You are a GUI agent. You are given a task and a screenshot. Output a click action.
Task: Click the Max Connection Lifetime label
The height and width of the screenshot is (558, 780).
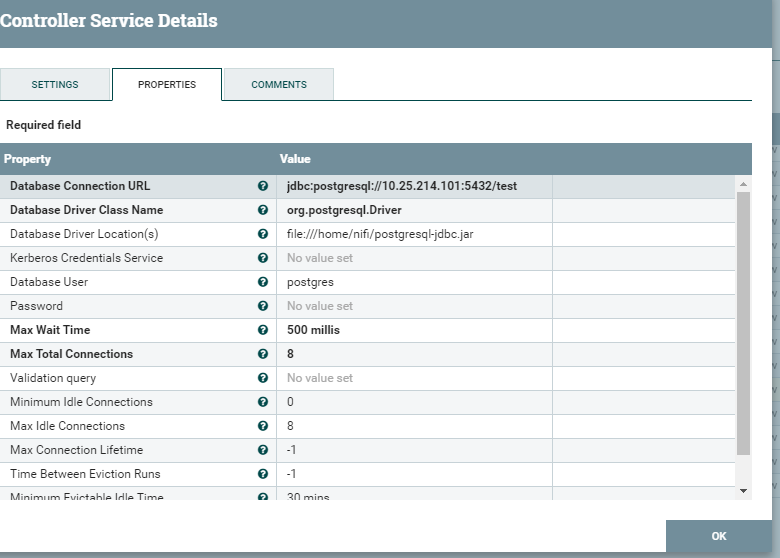77,450
